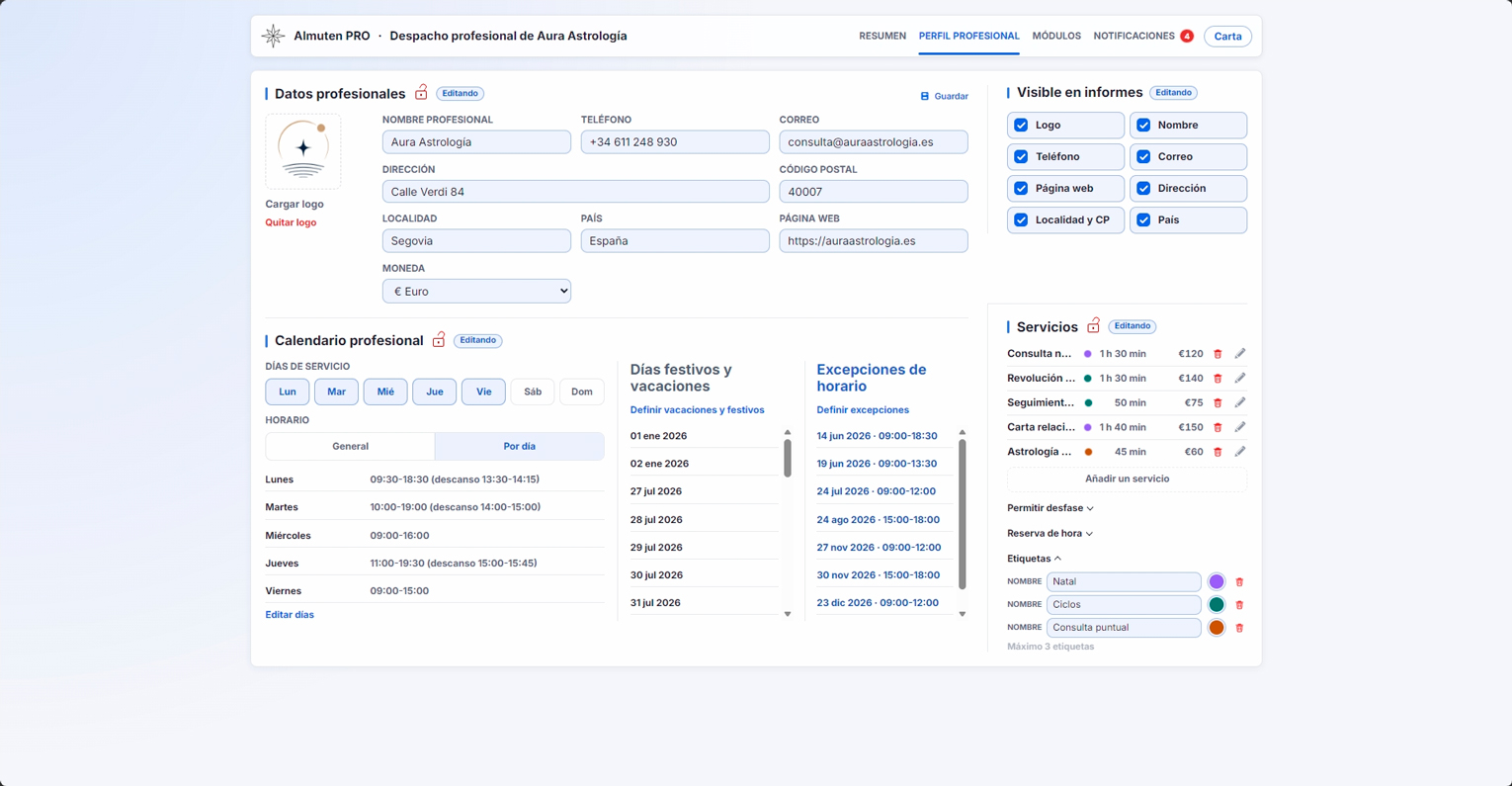Toggle the Página web checkbox

click(1021, 189)
